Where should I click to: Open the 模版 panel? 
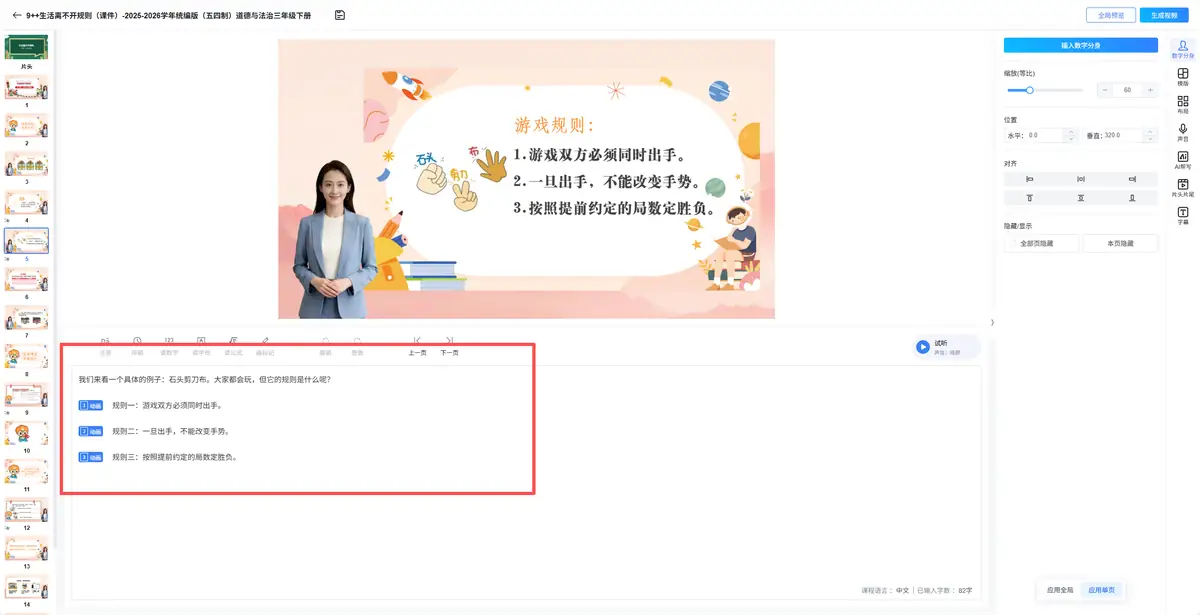point(1183,77)
